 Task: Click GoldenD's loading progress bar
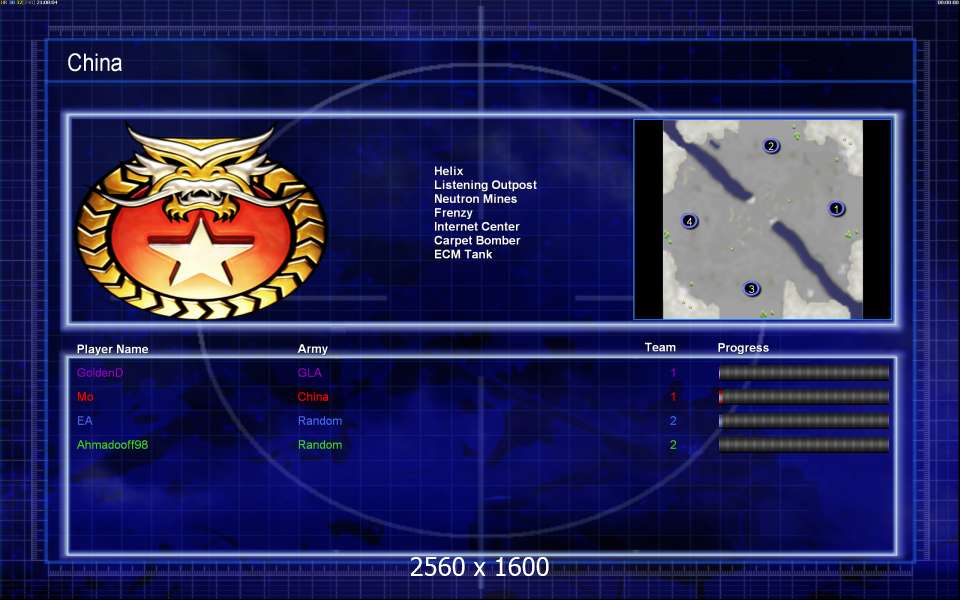pos(803,373)
